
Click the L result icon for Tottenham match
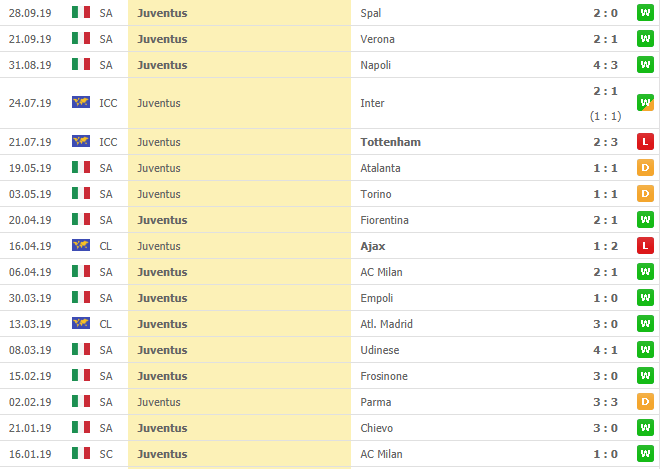pos(645,142)
